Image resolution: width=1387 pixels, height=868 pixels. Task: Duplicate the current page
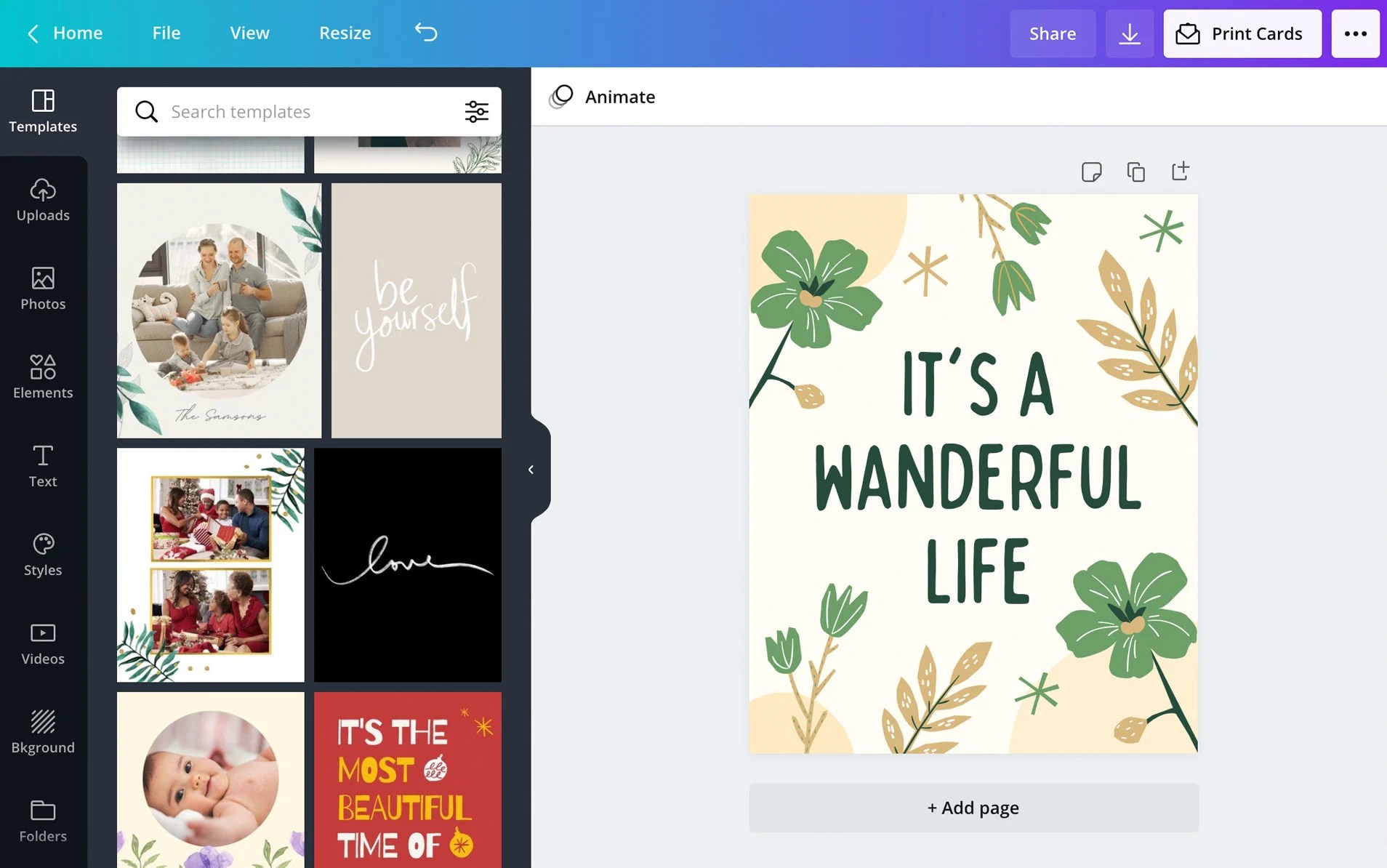(x=1135, y=172)
